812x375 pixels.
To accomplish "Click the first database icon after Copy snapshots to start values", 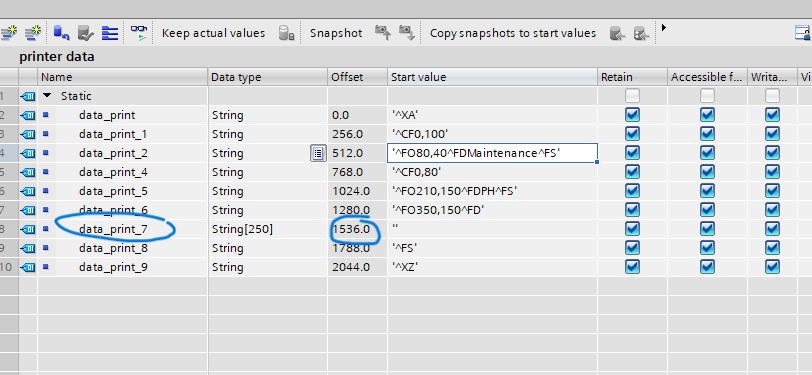I will (617, 34).
